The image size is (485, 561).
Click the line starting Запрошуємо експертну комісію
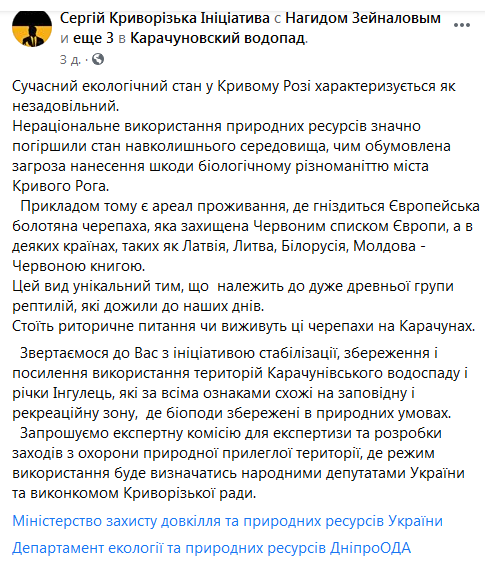[231, 433]
